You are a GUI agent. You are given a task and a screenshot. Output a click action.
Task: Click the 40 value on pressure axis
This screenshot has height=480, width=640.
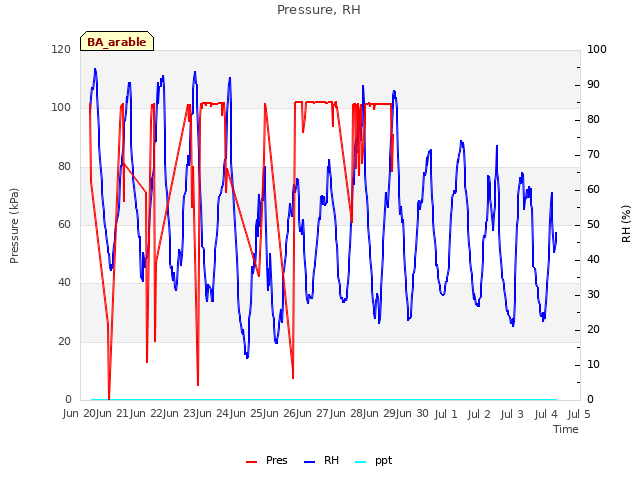pyautogui.click(x=64, y=282)
